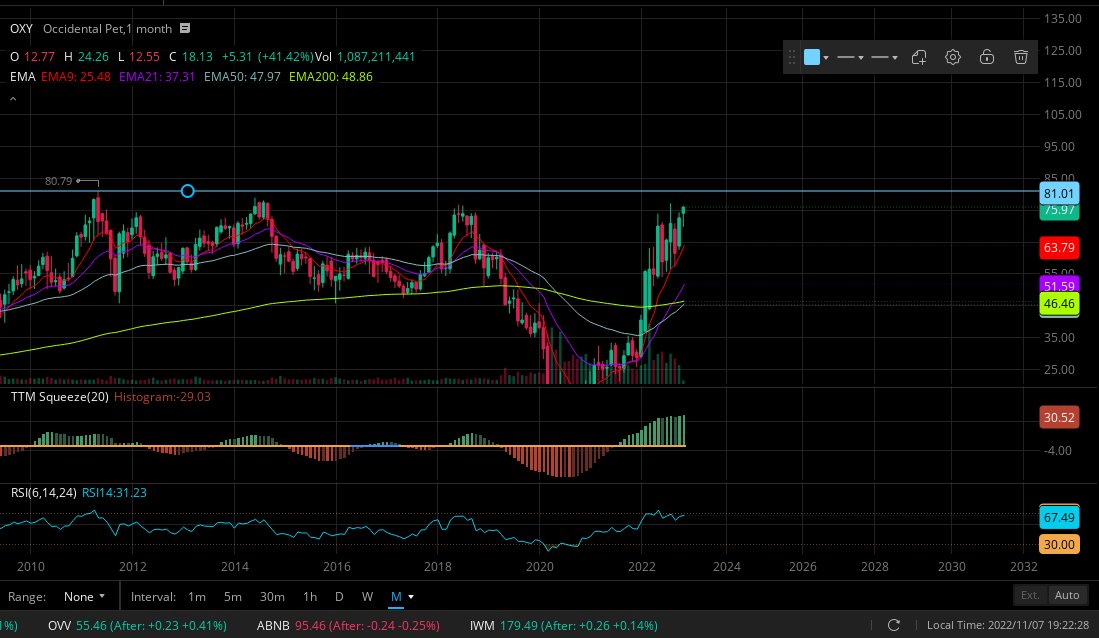This screenshot has height=638, width=1099.
Task: Select the 1h interval
Action: click(x=310, y=597)
